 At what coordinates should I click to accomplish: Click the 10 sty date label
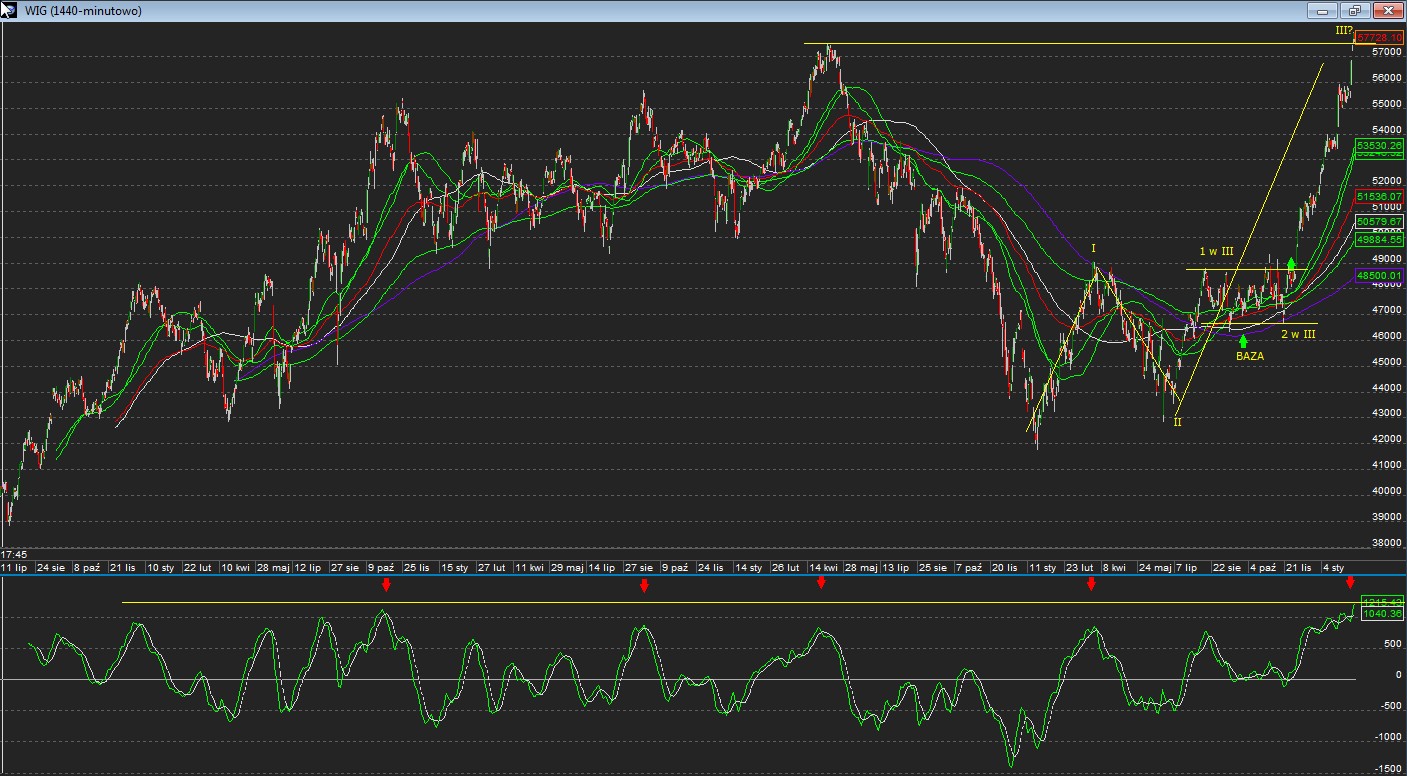(160, 567)
